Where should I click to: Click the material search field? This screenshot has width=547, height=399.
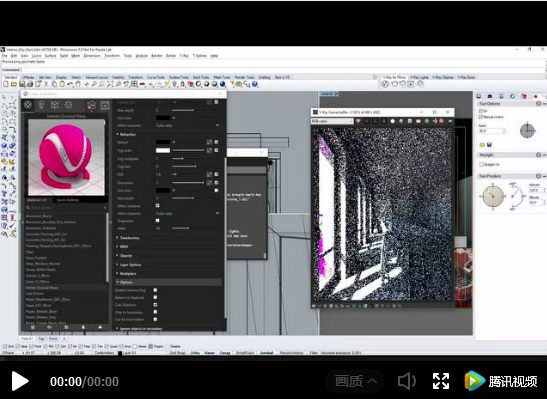[66, 208]
